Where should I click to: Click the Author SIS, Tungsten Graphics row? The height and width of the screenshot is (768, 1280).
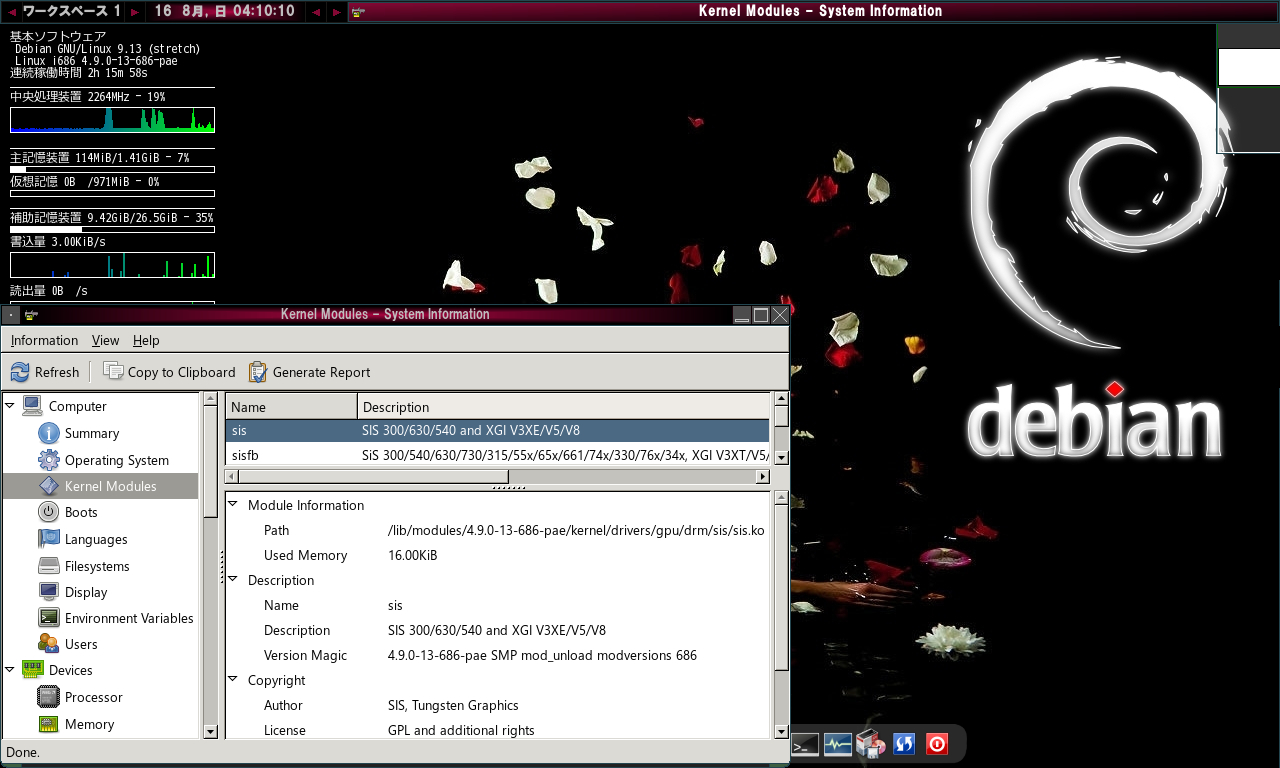click(x=497, y=705)
